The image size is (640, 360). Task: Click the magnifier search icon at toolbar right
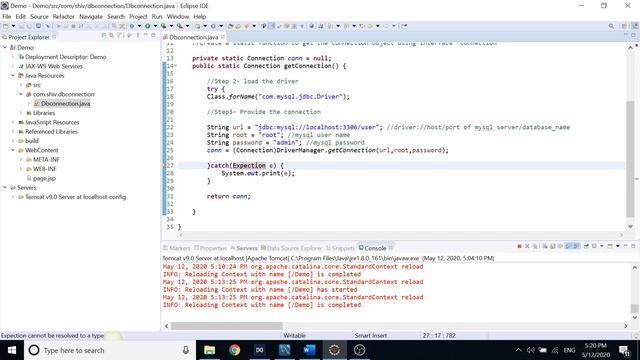click(611, 26)
